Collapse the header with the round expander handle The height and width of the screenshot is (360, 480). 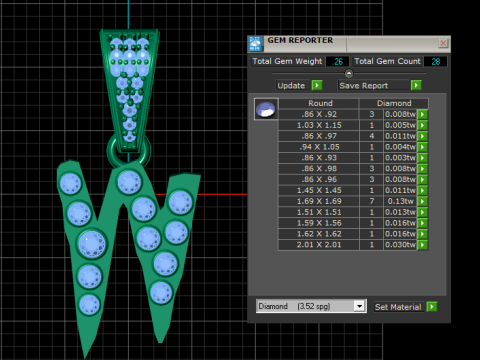349,73
